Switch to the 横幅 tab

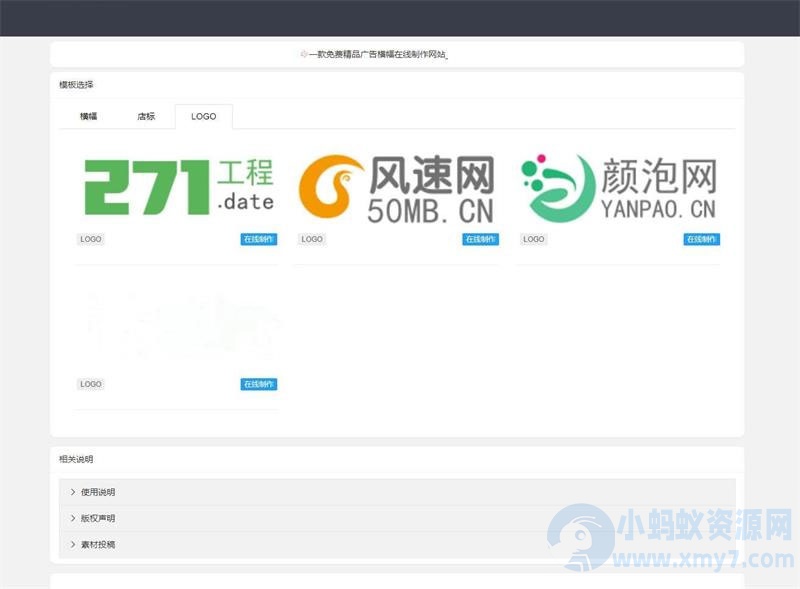tap(88, 116)
